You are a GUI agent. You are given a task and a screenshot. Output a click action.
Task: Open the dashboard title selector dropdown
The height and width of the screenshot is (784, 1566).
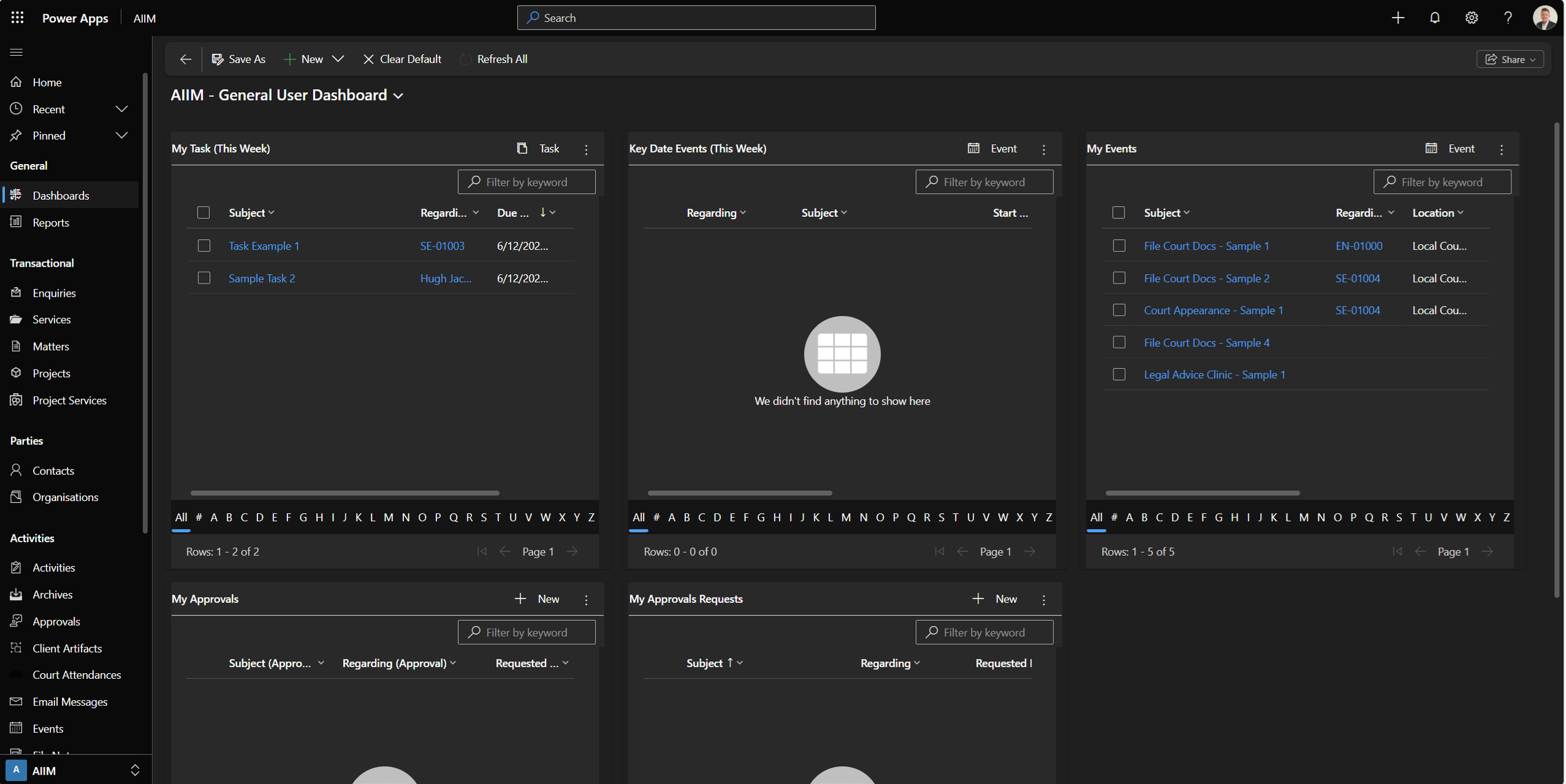pyautogui.click(x=398, y=96)
